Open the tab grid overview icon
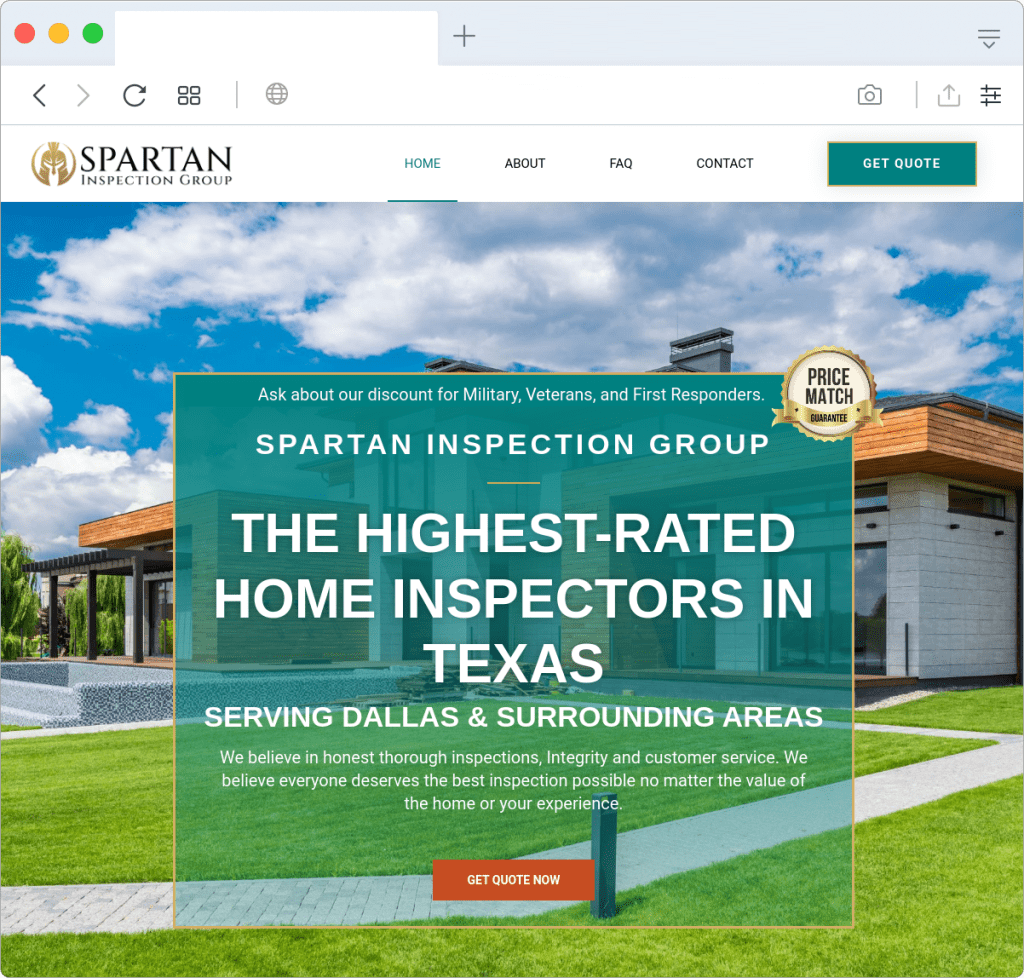Image resolution: width=1024 pixels, height=978 pixels. click(189, 95)
